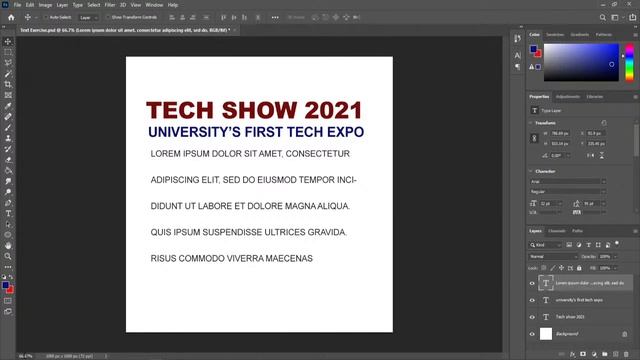The height and width of the screenshot is (360, 640).
Task: Create a new group folder icon
Action: (x=604, y=354)
